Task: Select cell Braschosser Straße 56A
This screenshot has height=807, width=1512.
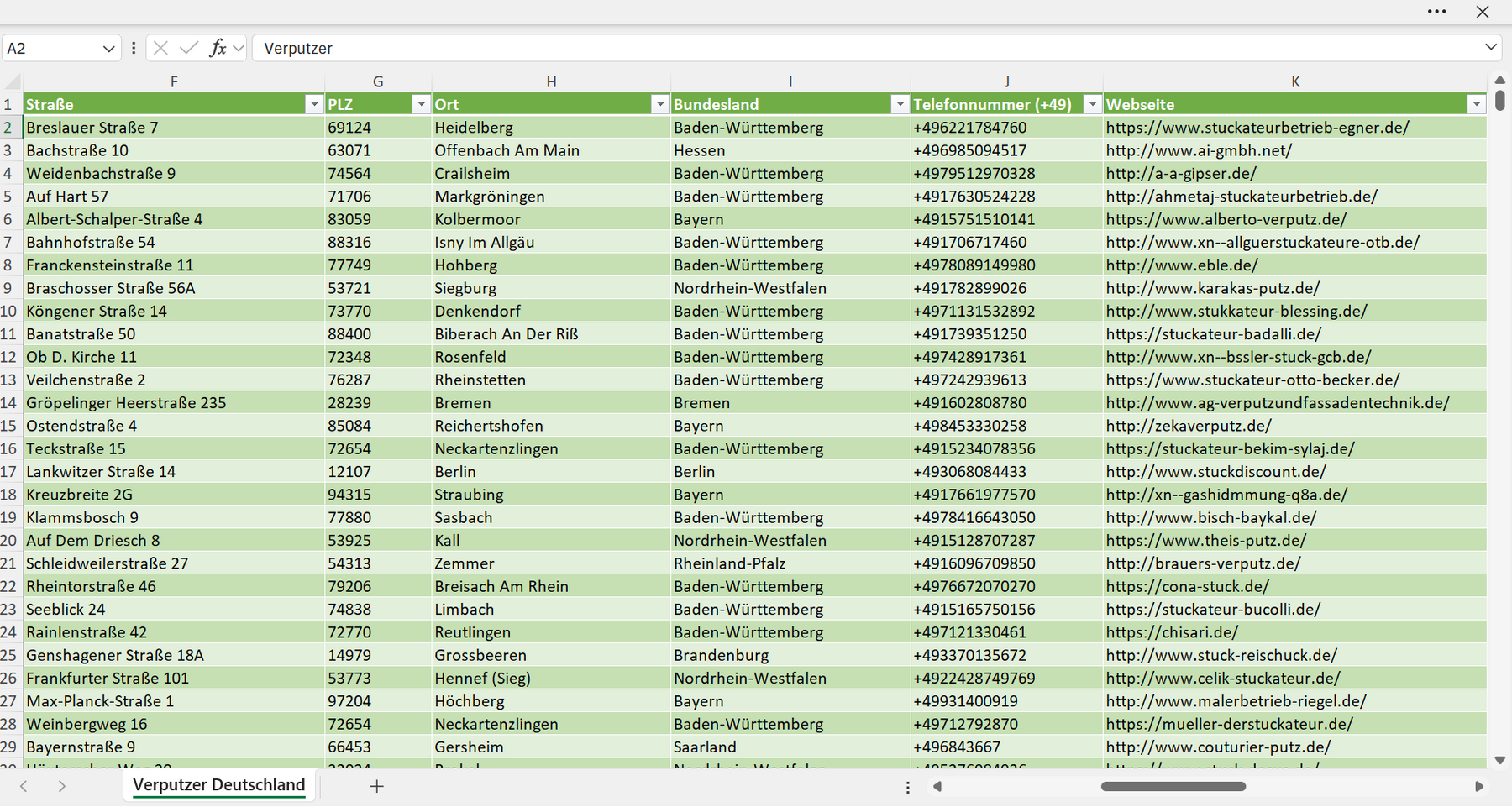Action: tap(174, 288)
